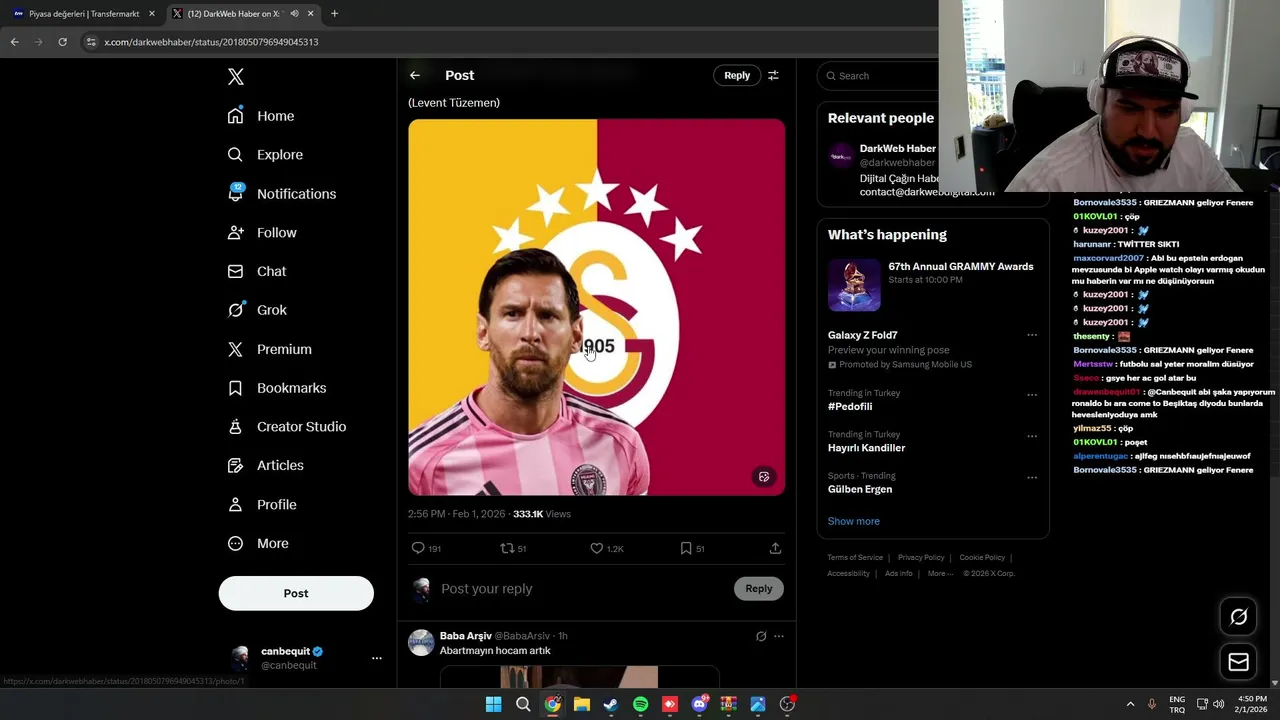
Task: Open Grok in X sidebar
Action: (257, 310)
